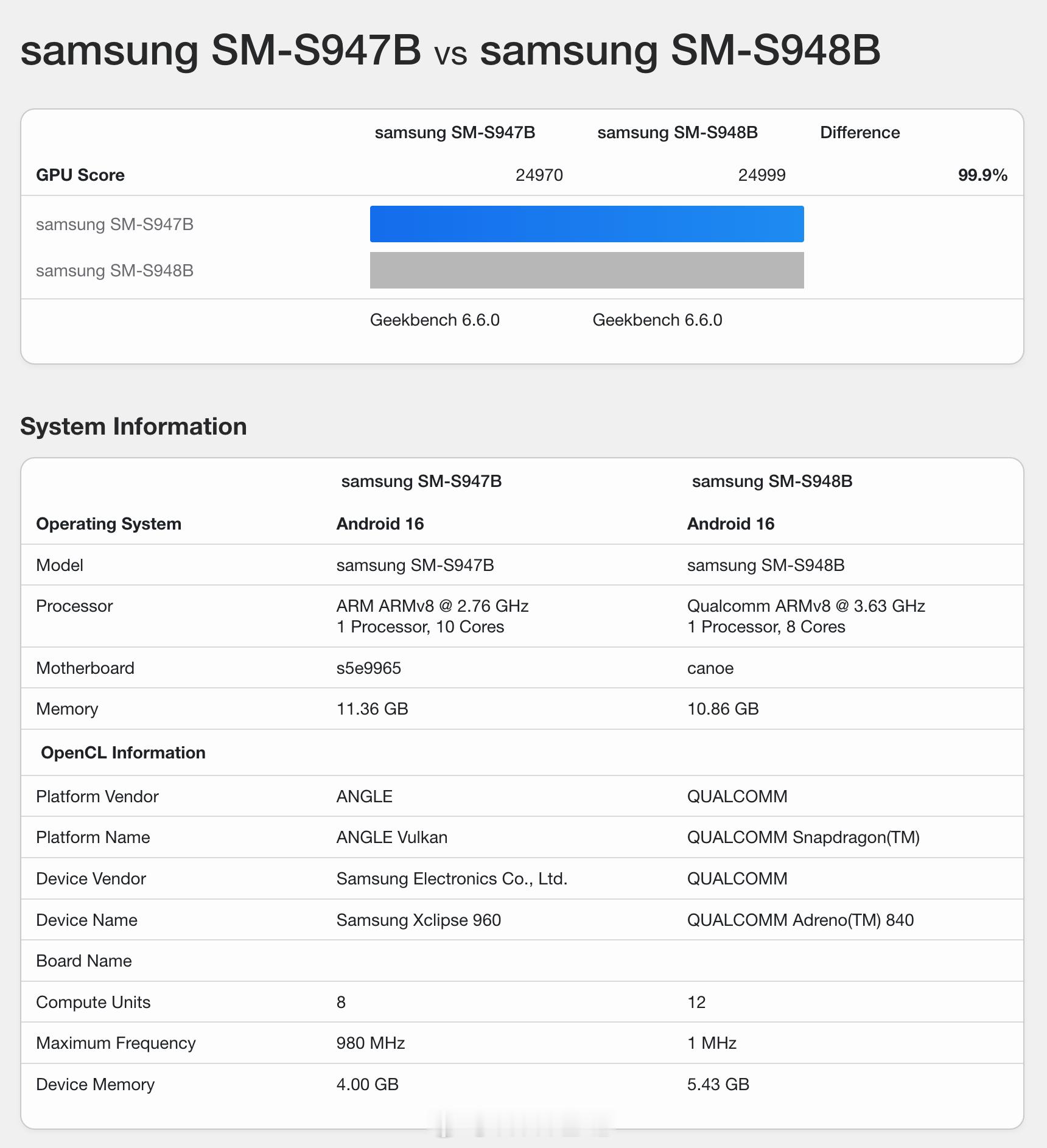The height and width of the screenshot is (1148, 1047).
Task: Select the 1 MHz frequency value
Action: click(x=712, y=1043)
